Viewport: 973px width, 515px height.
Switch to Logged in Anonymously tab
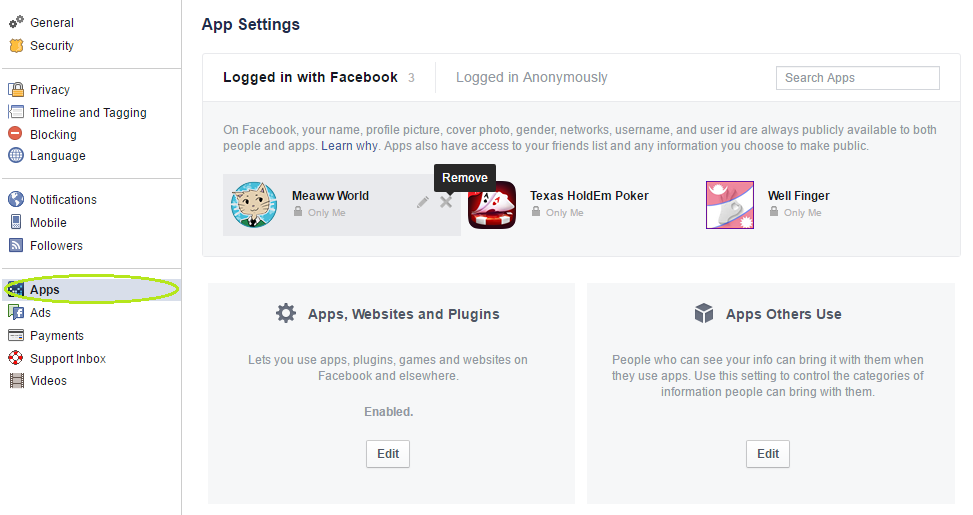[532, 78]
